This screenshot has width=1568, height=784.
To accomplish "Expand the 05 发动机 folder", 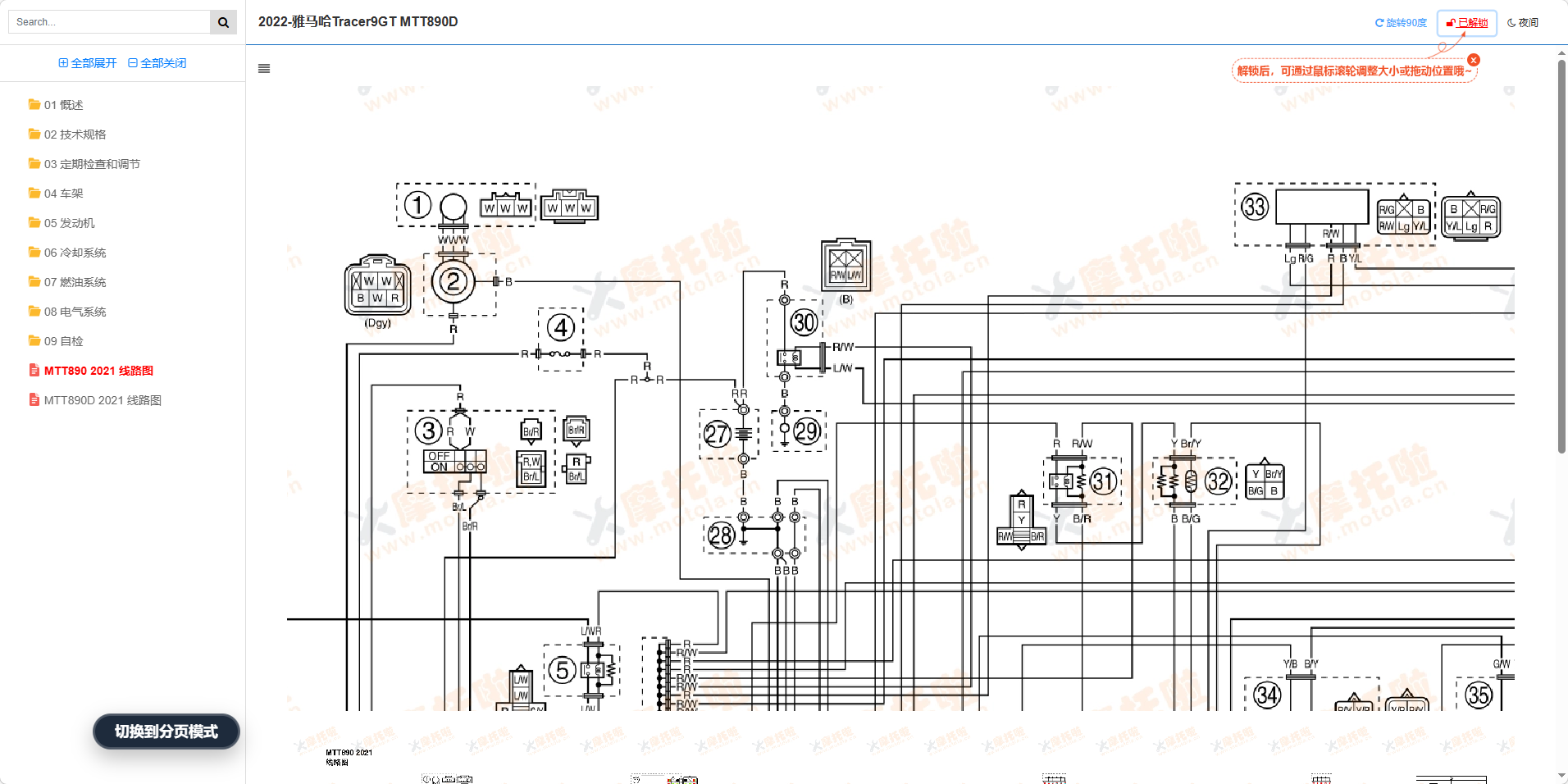I will click(69, 223).
